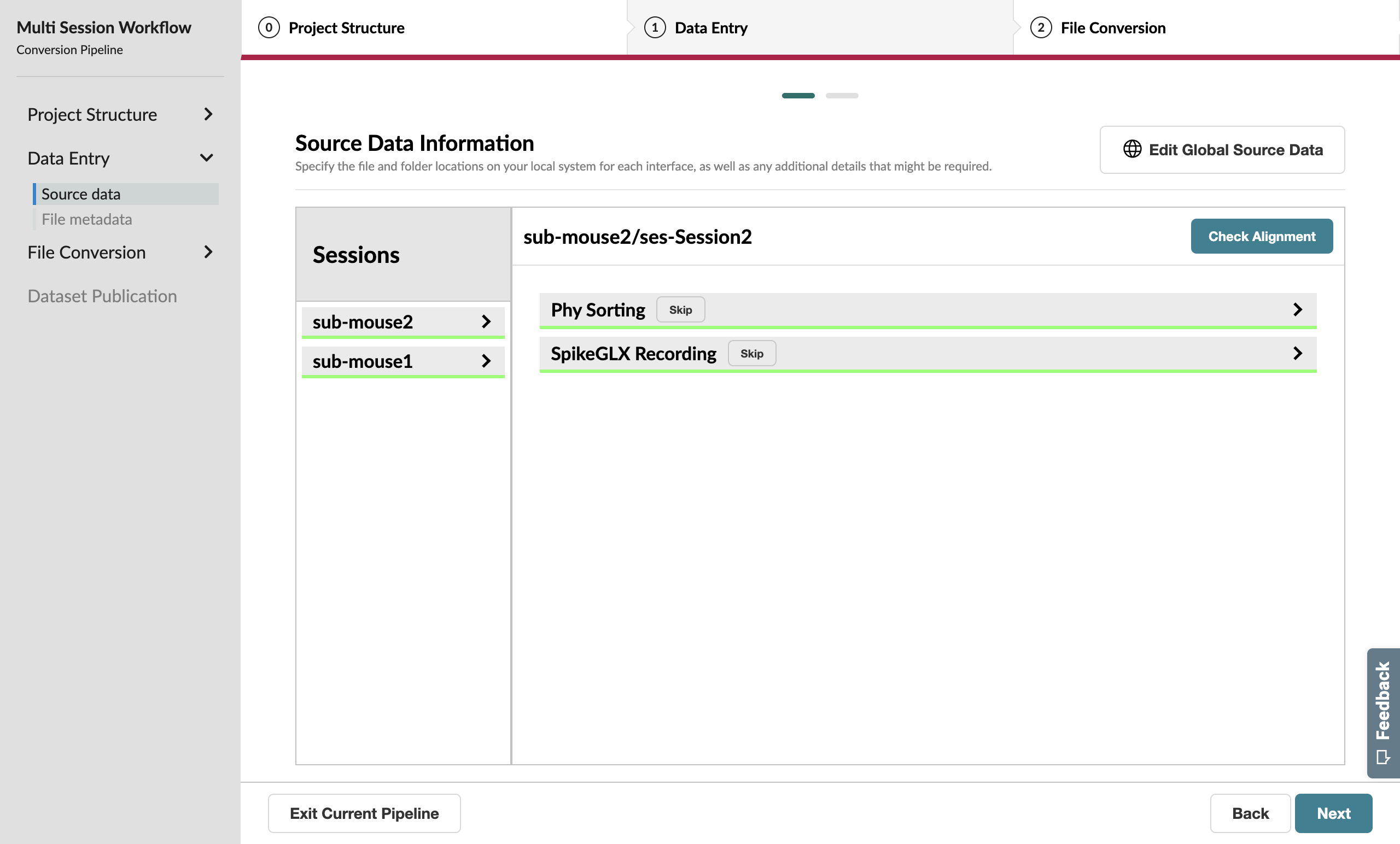Viewport: 1400px width, 844px height.
Task: Click the Feedback tab icon at its bottom
Action: click(1383, 757)
